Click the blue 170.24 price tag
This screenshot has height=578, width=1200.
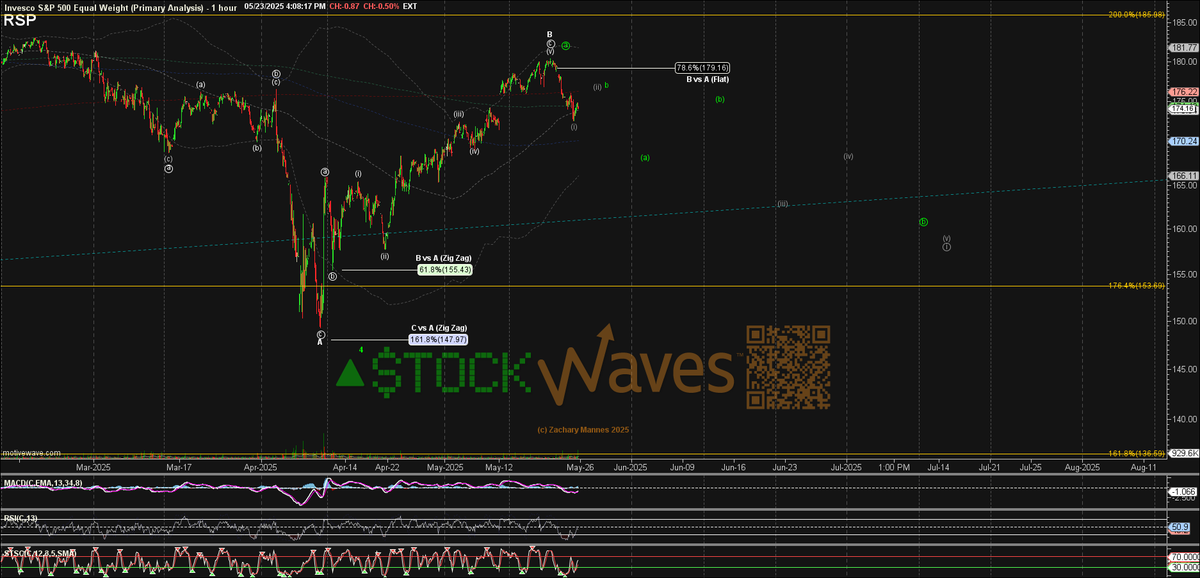(x=1183, y=142)
